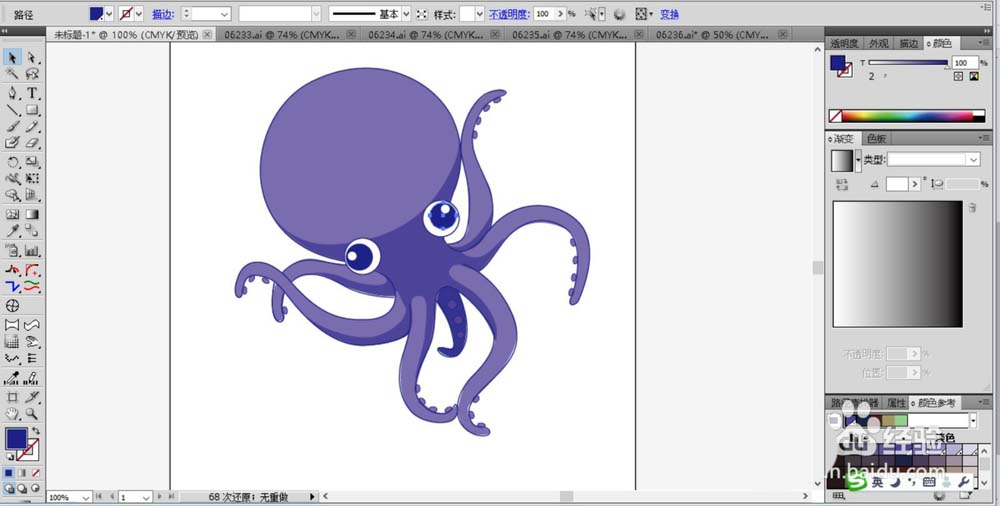Choose the Symbol Sprayer tool
This screenshot has height=506, width=1000.
12,250
